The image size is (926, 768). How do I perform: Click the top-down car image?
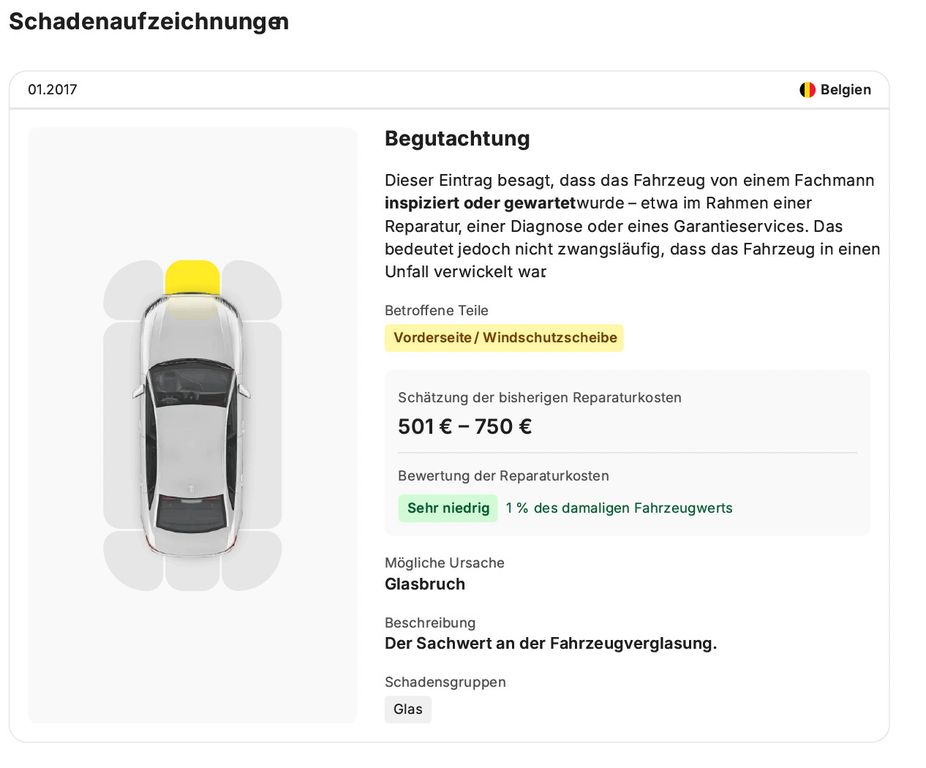(192, 424)
